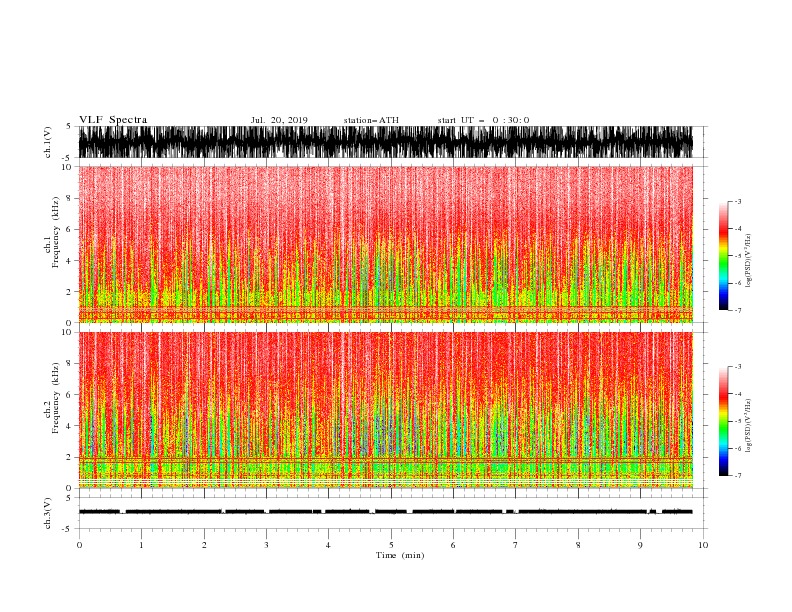Click the "8" kHz tick on ch.1 axis
Image resolution: width=792 pixels, height=612 pixels.
coord(70,198)
